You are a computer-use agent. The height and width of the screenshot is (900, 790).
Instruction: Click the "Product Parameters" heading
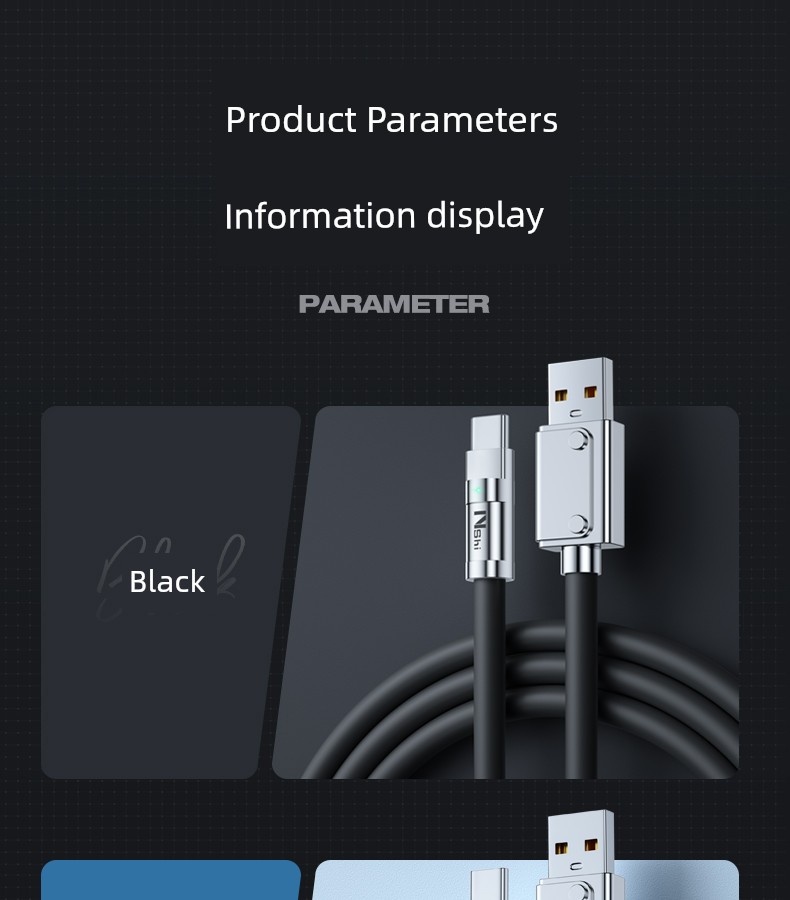tap(392, 121)
